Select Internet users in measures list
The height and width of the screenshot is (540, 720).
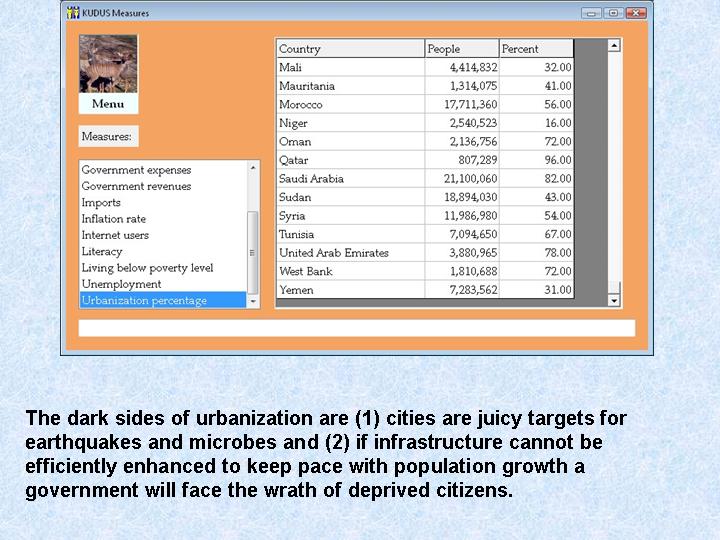point(115,235)
